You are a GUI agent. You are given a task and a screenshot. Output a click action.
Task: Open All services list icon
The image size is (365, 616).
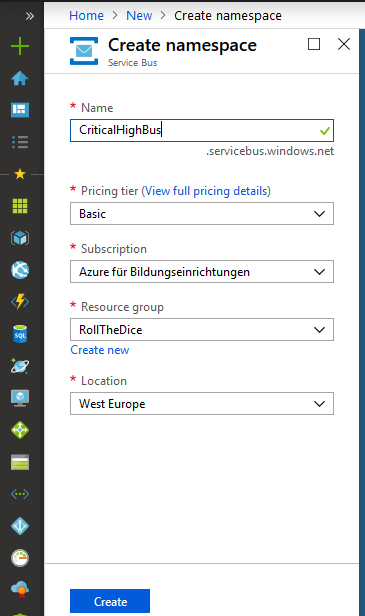coord(20,142)
